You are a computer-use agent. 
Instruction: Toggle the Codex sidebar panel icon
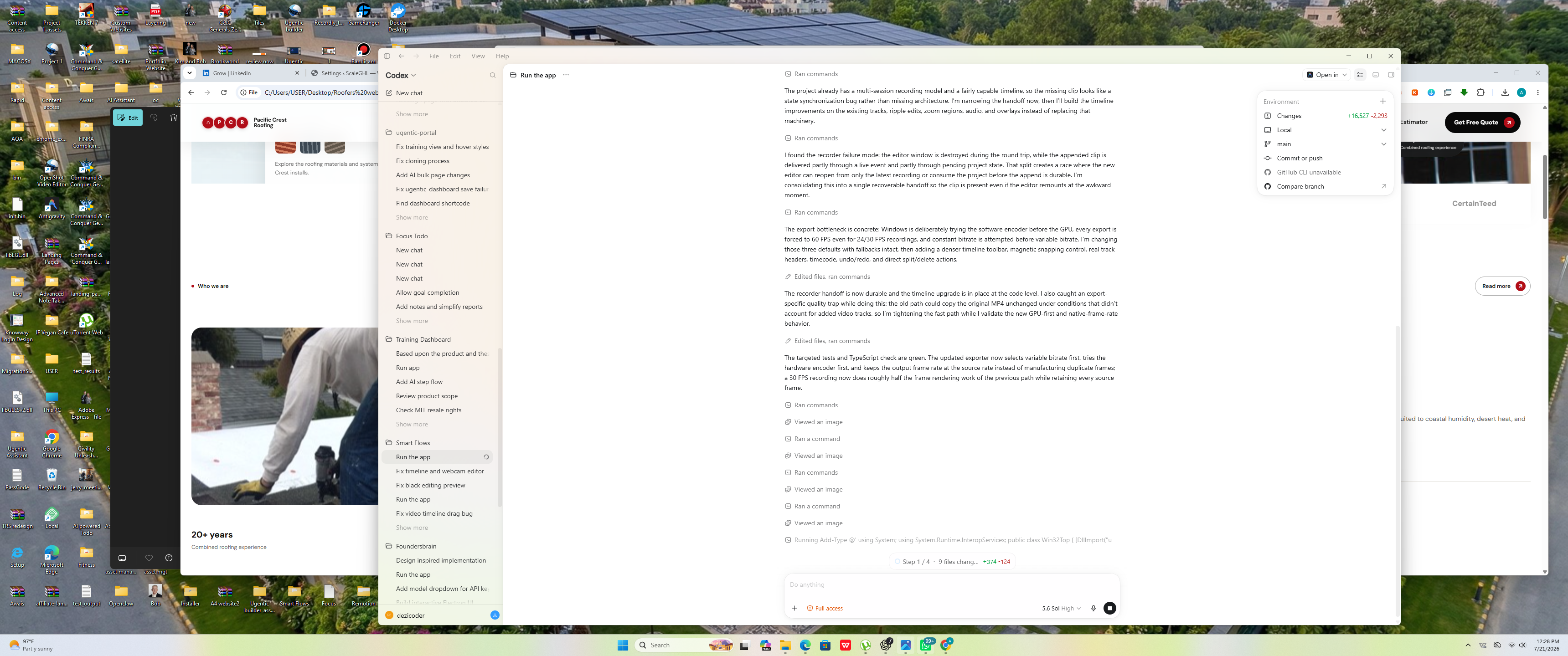[387, 56]
